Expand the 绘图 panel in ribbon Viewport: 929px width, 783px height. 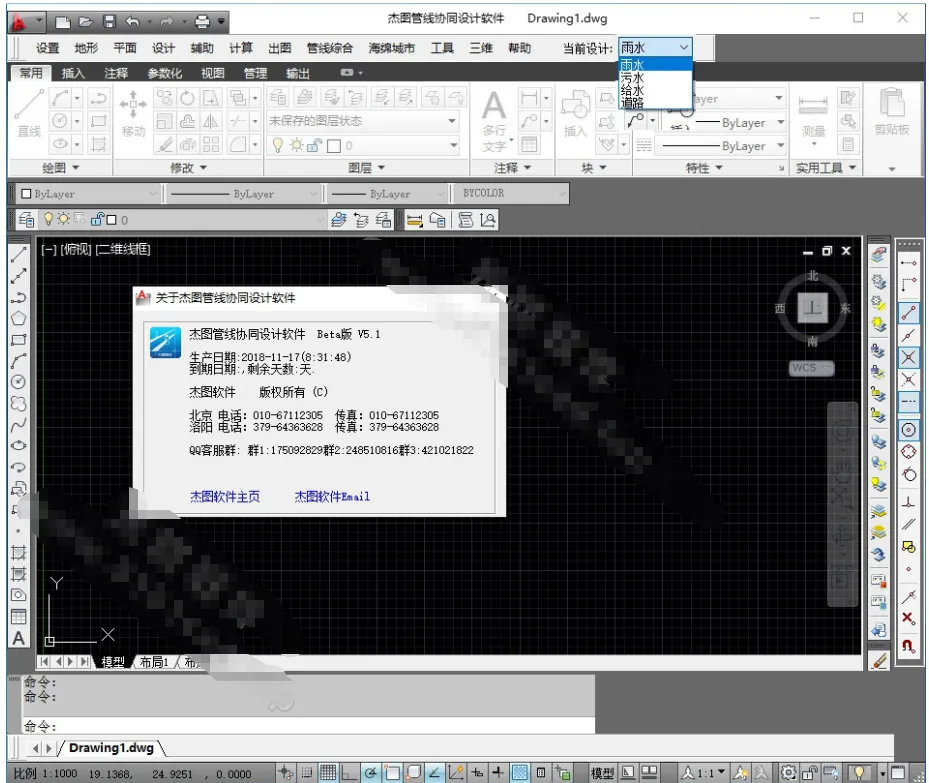click(60, 168)
